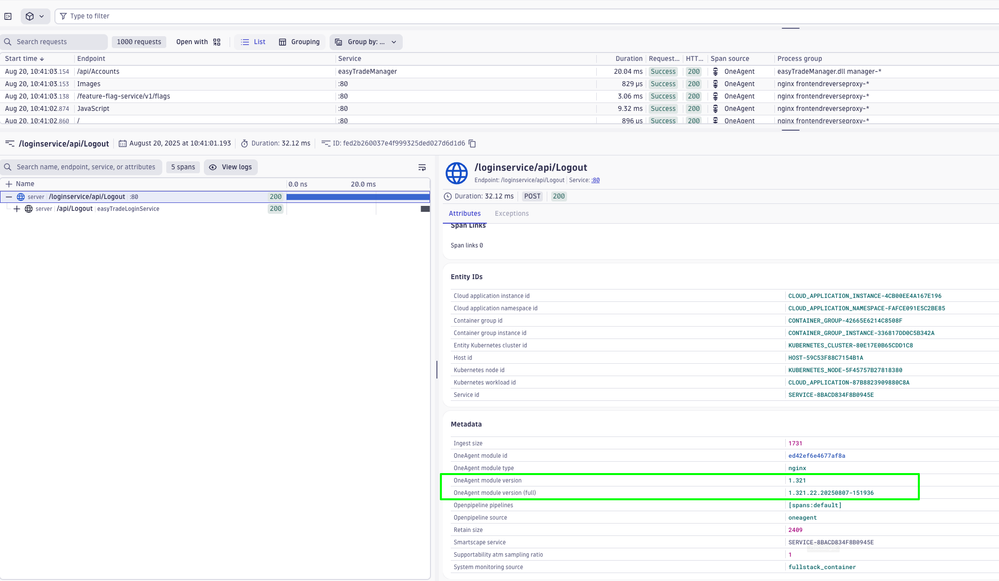
Task: Click the OneAgent module version (full) value
Action: [831, 492]
